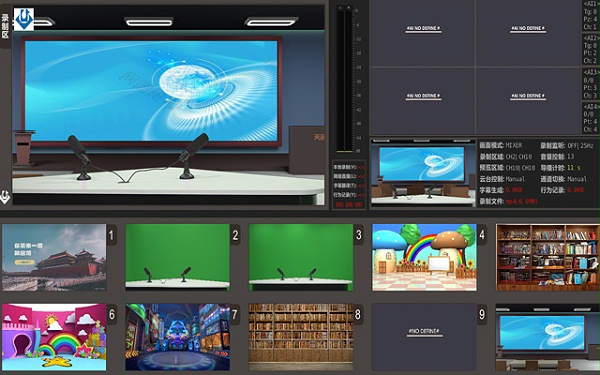The height and width of the screenshot is (375, 600).
Task: Click the small logo icon at bottom-left of preview
Action: coord(5,197)
